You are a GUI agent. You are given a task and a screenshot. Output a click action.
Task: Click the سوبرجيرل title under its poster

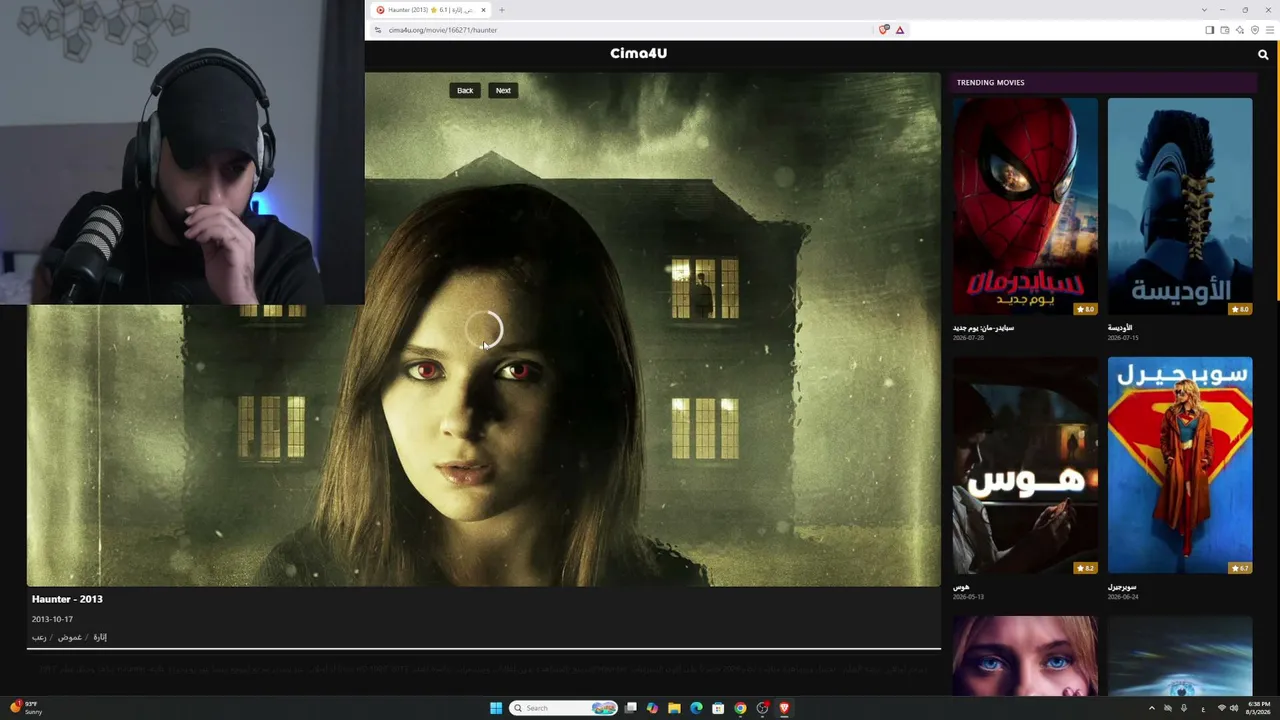1122,587
